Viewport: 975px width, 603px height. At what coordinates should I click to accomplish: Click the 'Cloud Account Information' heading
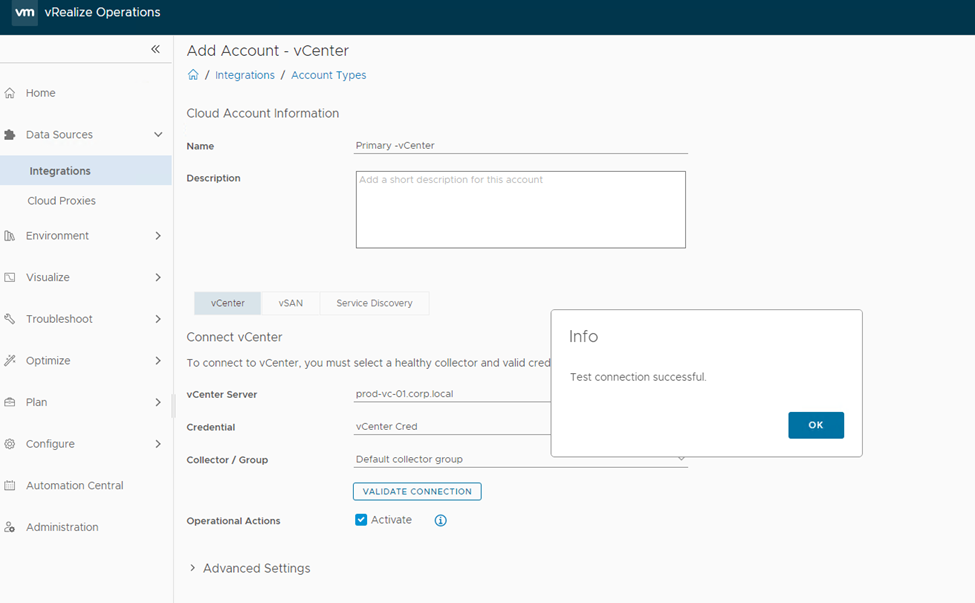point(262,113)
